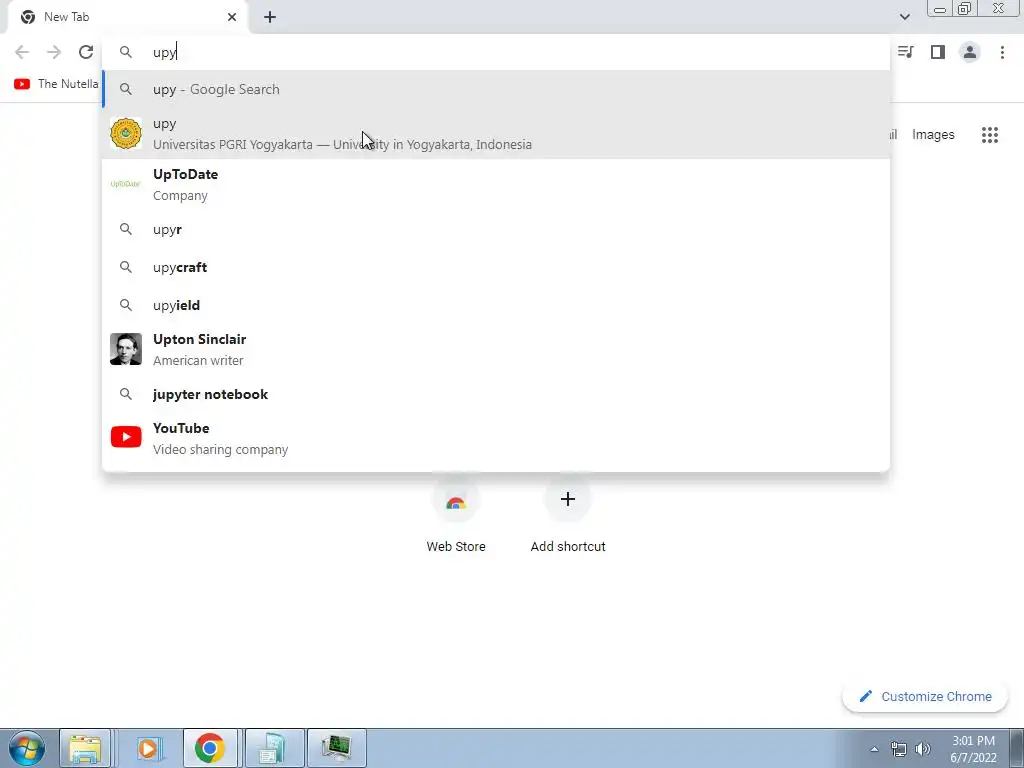Select the New Tab tab

128,17
